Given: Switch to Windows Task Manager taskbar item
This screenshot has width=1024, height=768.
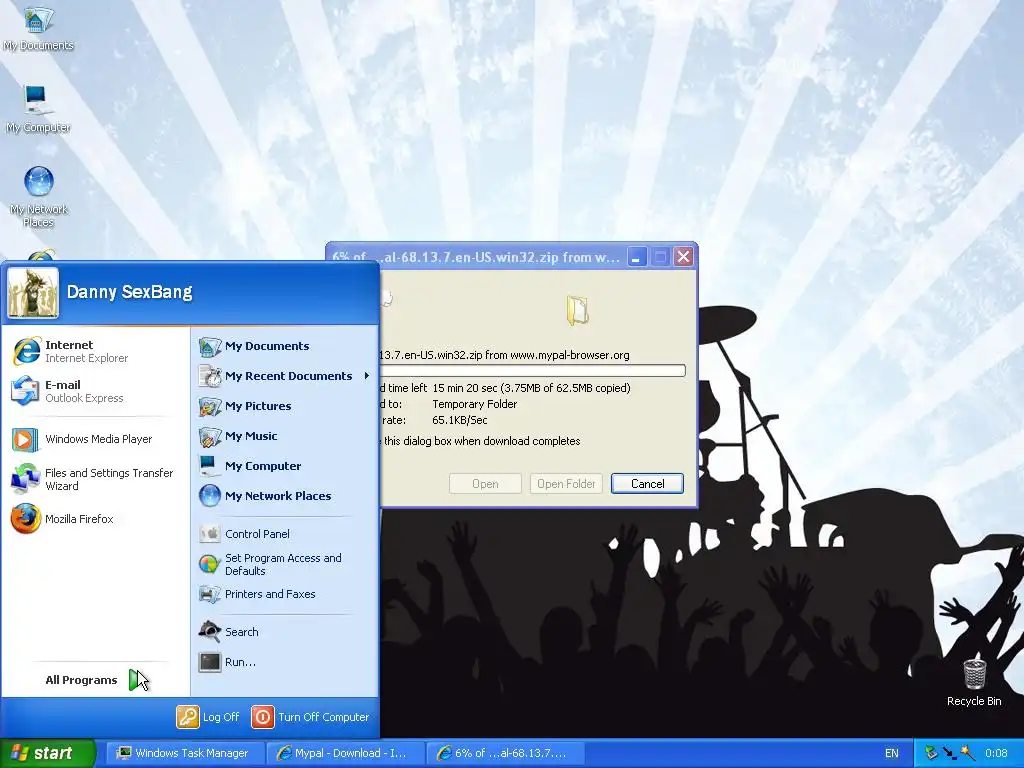Looking at the screenshot, I should point(184,753).
